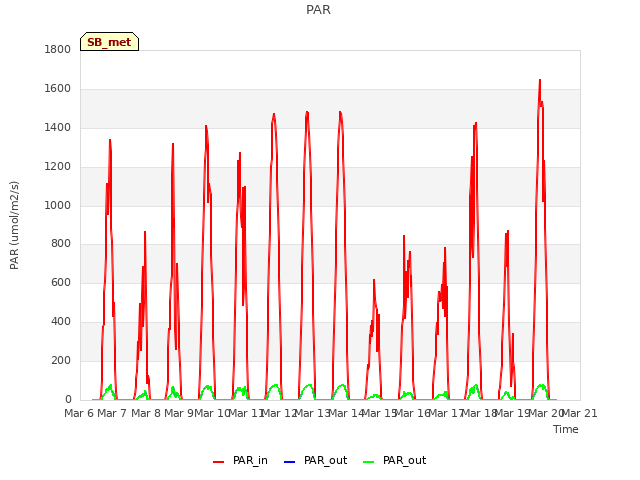The width and height of the screenshot is (640, 480).
Task: Click the Mar 14 x-axis label
Action: click(346, 413)
